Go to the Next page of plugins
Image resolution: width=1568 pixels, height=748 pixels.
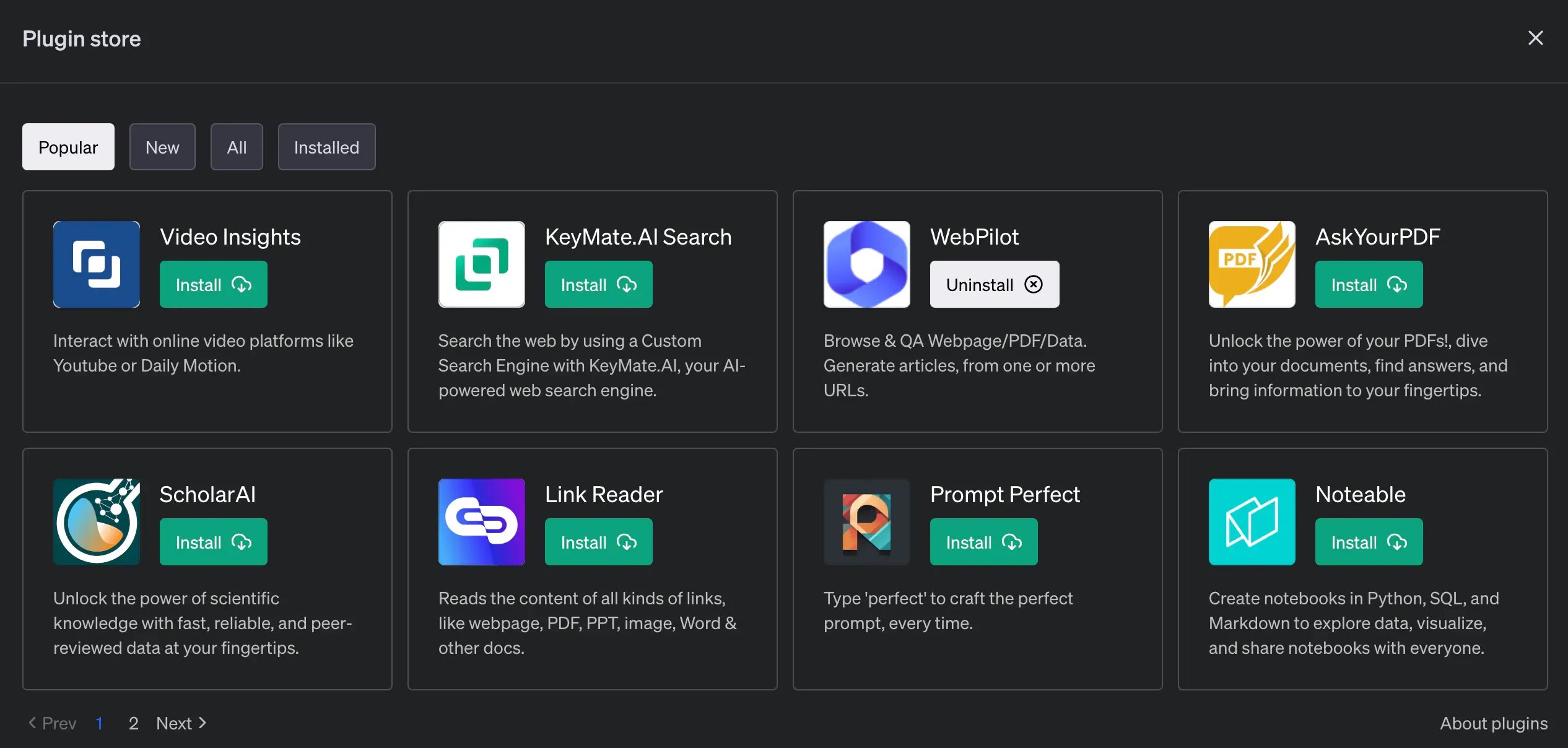pyautogui.click(x=181, y=723)
